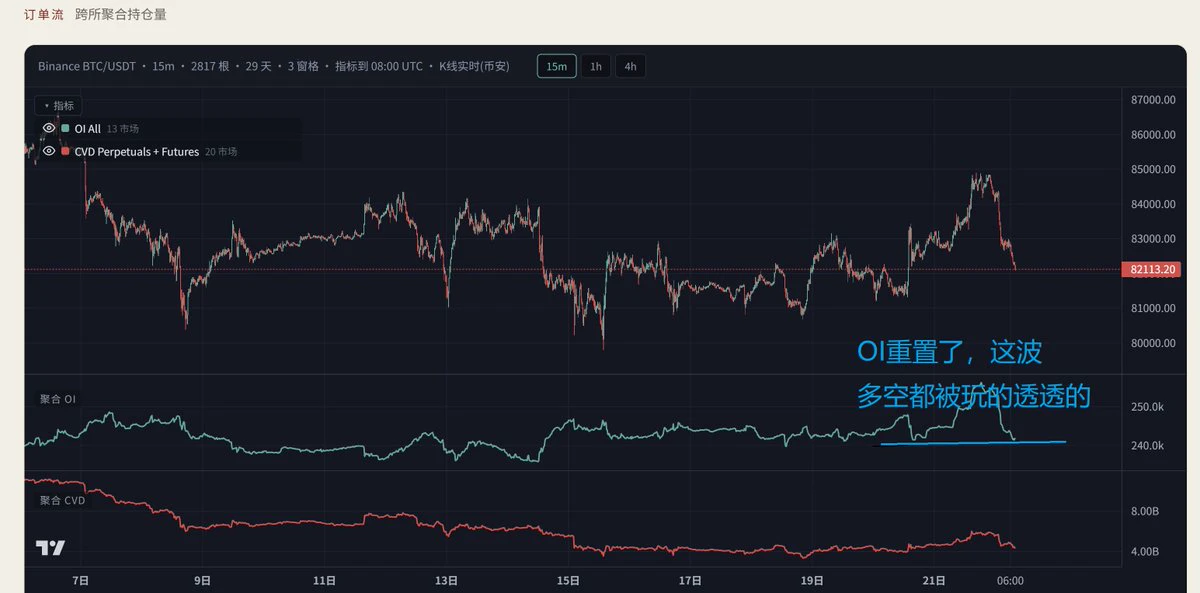The image size is (1200, 593).
Task: Click the 82113.20 current price label
Action: 1151,269
